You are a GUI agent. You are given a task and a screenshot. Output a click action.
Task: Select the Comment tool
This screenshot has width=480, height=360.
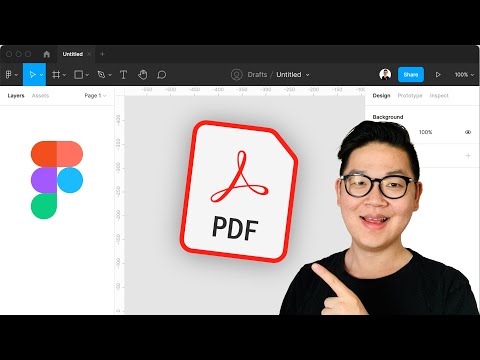[x=162, y=75]
